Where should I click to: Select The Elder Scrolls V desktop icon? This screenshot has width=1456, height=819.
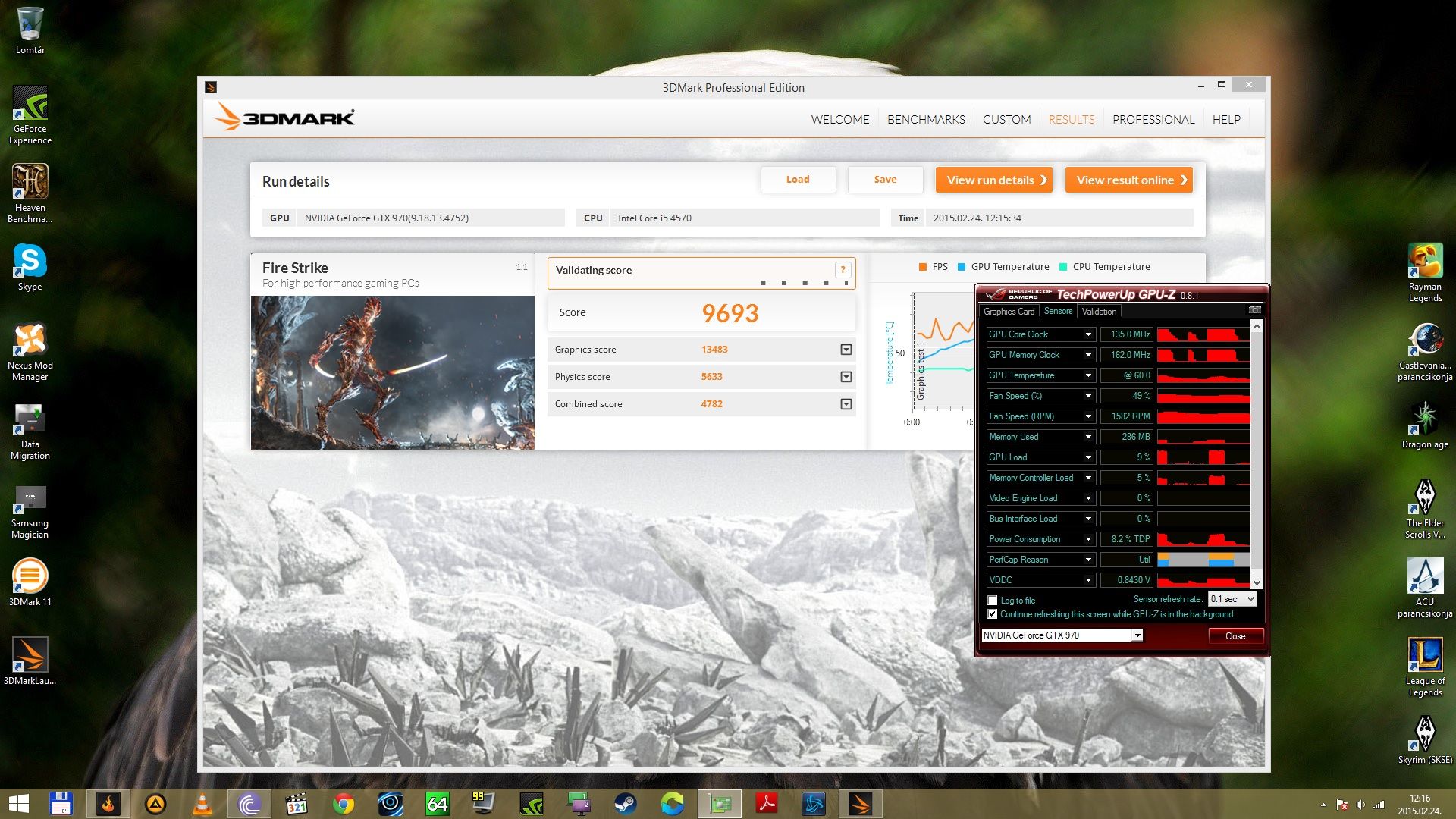tap(1425, 509)
